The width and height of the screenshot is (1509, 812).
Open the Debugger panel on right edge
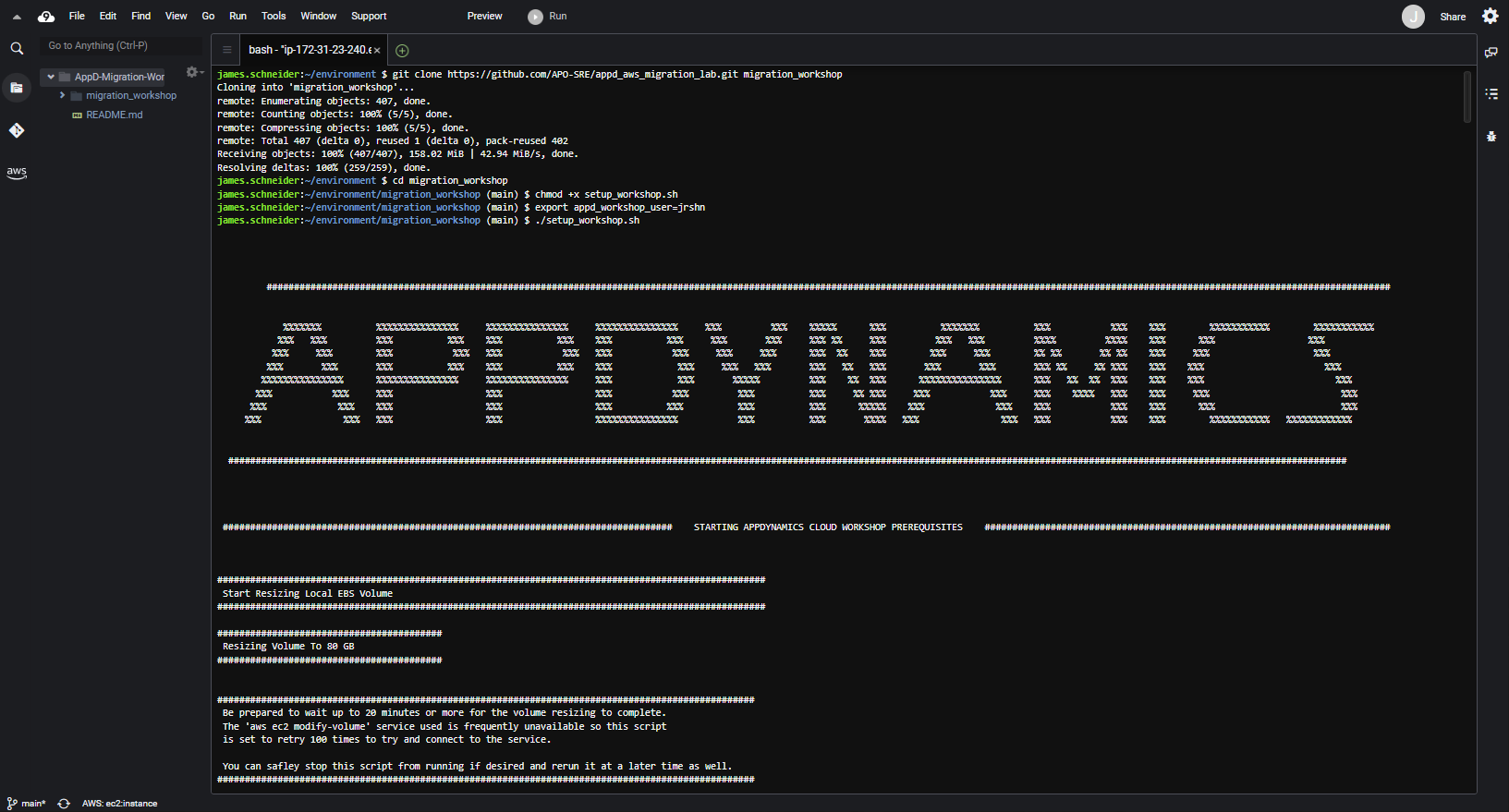(1491, 136)
